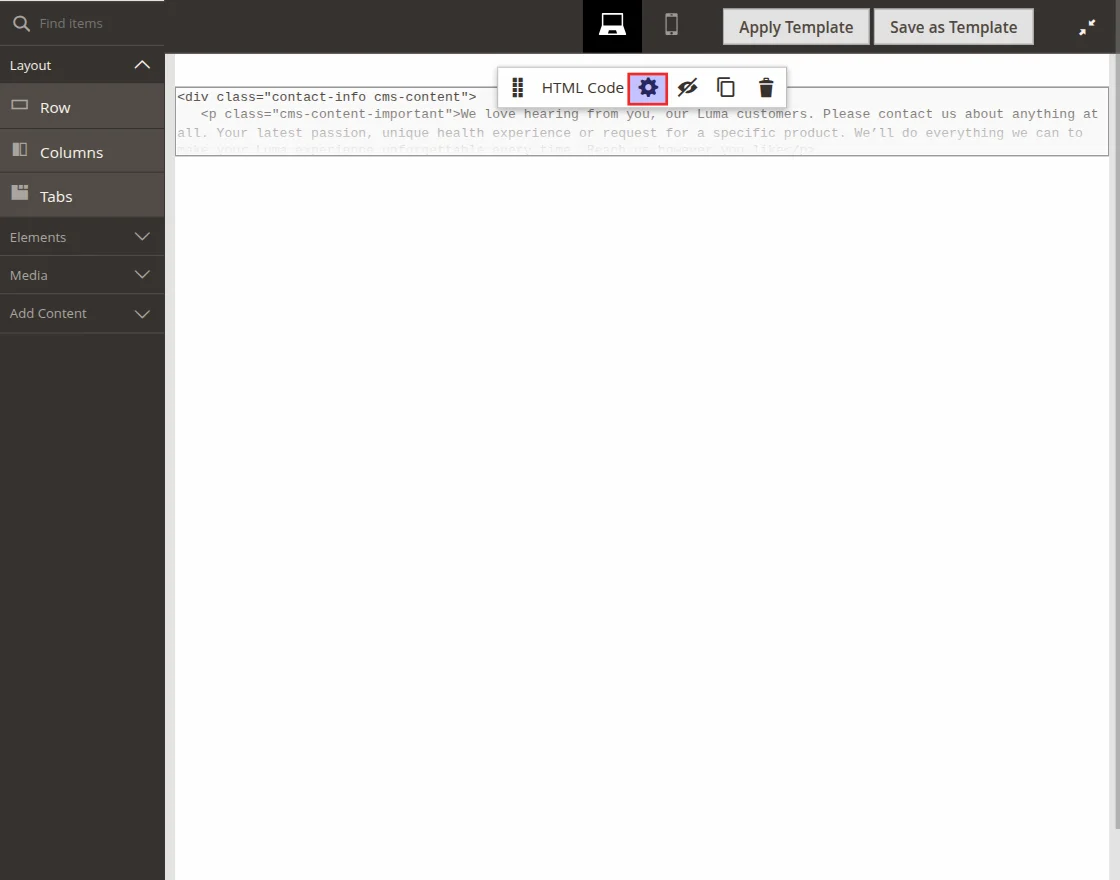Duplicate the HTML Code block
Viewport: 1120px width, 880px height.
point(726,88)
